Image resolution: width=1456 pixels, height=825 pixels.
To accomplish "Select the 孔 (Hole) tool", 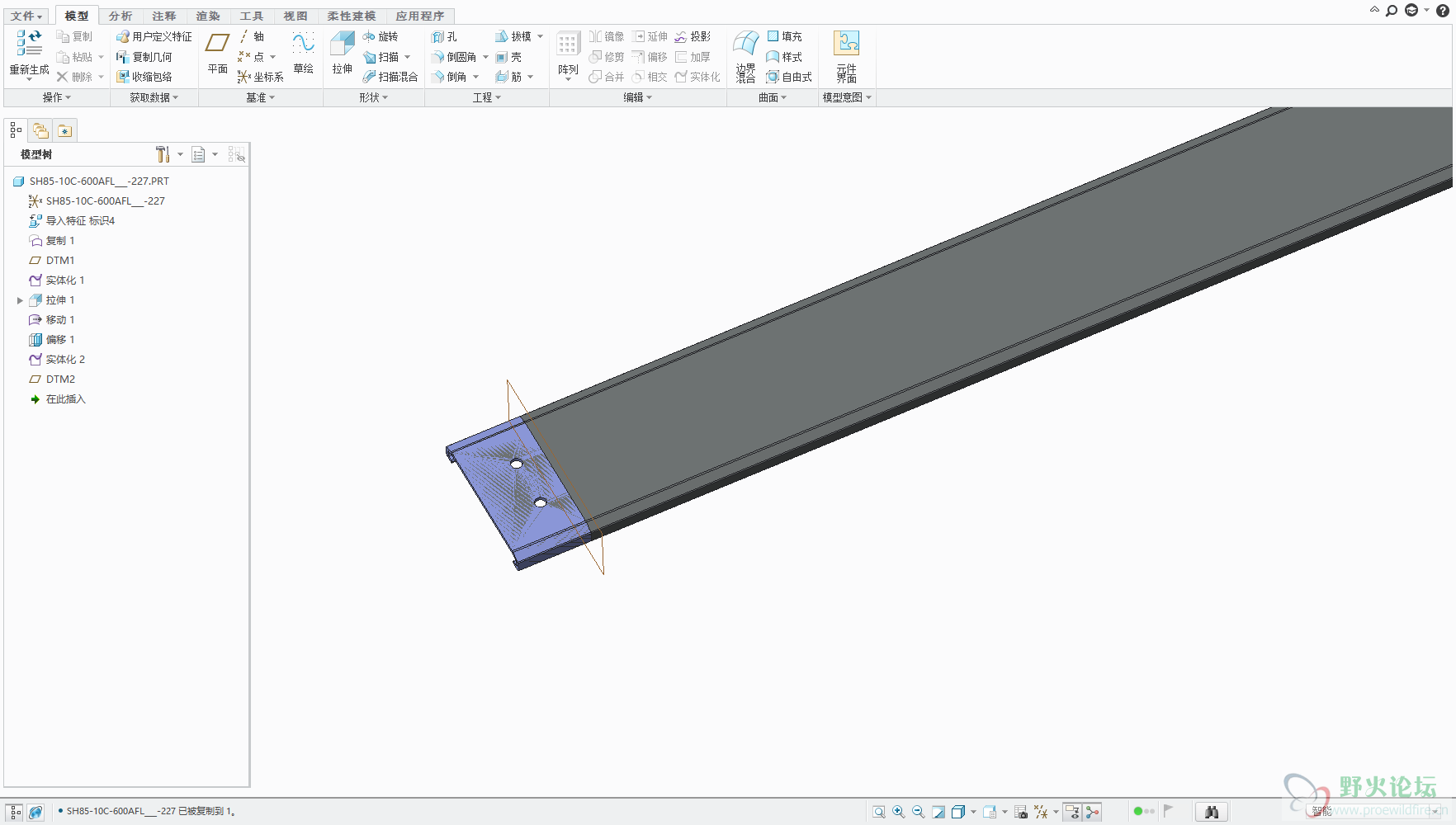I will 444,36.
